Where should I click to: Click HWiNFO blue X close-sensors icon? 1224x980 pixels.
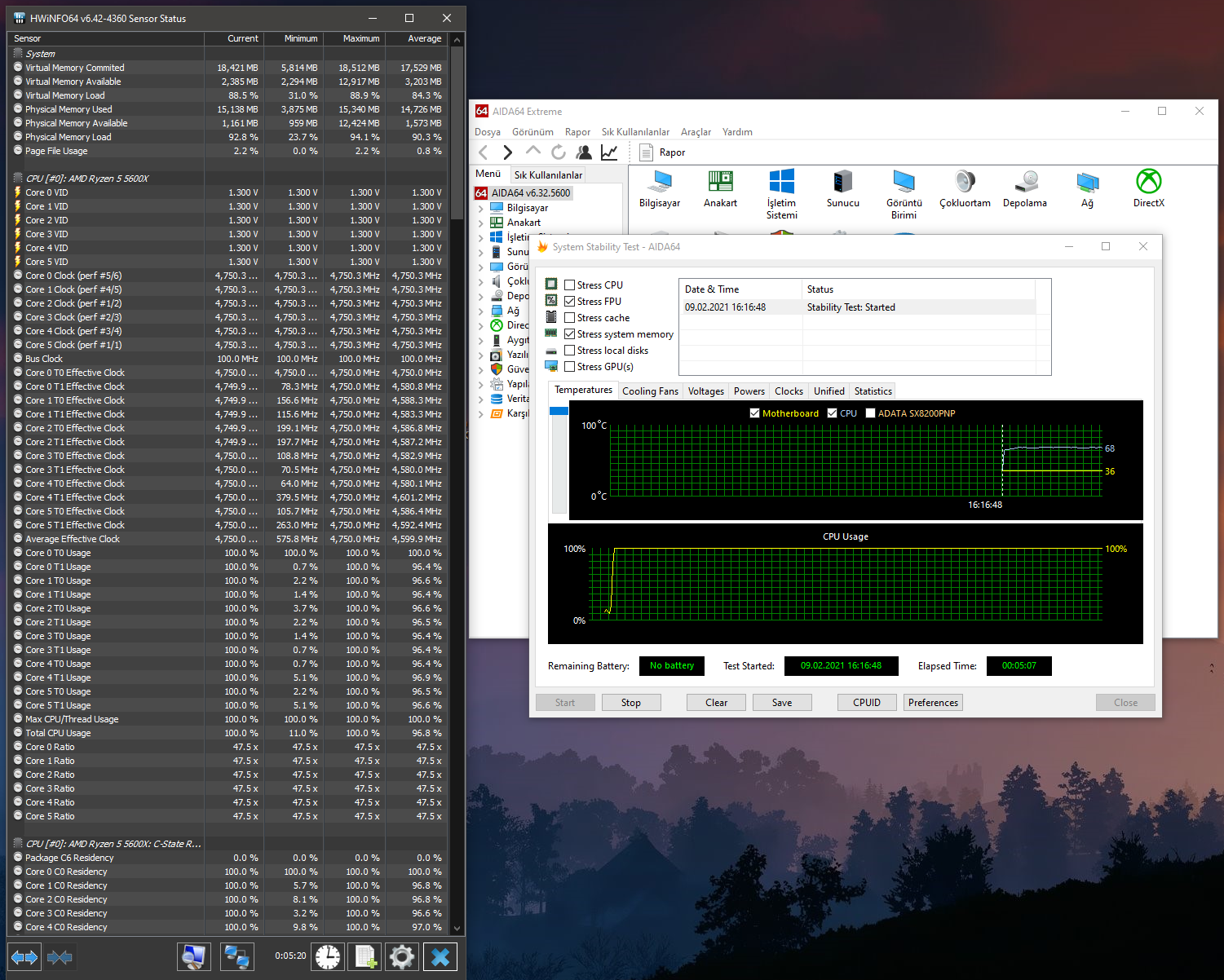click(x=440, y=956)
